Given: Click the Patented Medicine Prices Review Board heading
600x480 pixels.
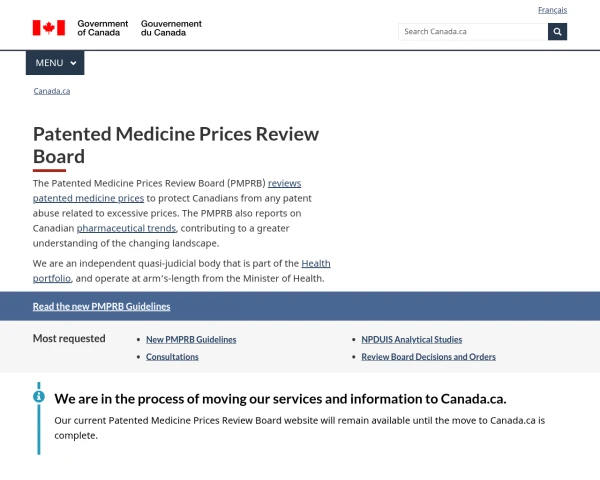Looking at the screenshot, I should [x=176, y=145].
